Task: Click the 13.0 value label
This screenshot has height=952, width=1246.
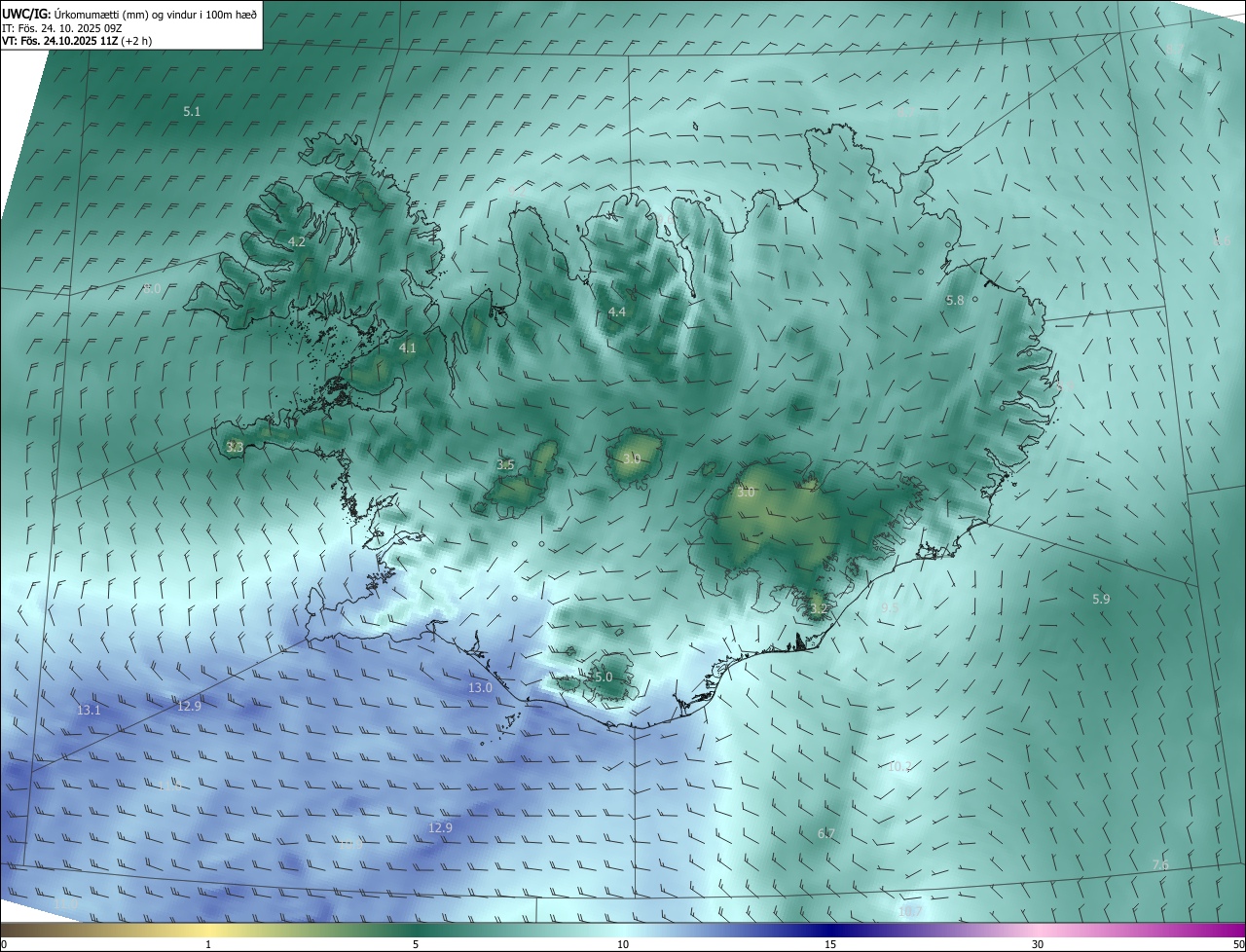Action: coord(481,688)
